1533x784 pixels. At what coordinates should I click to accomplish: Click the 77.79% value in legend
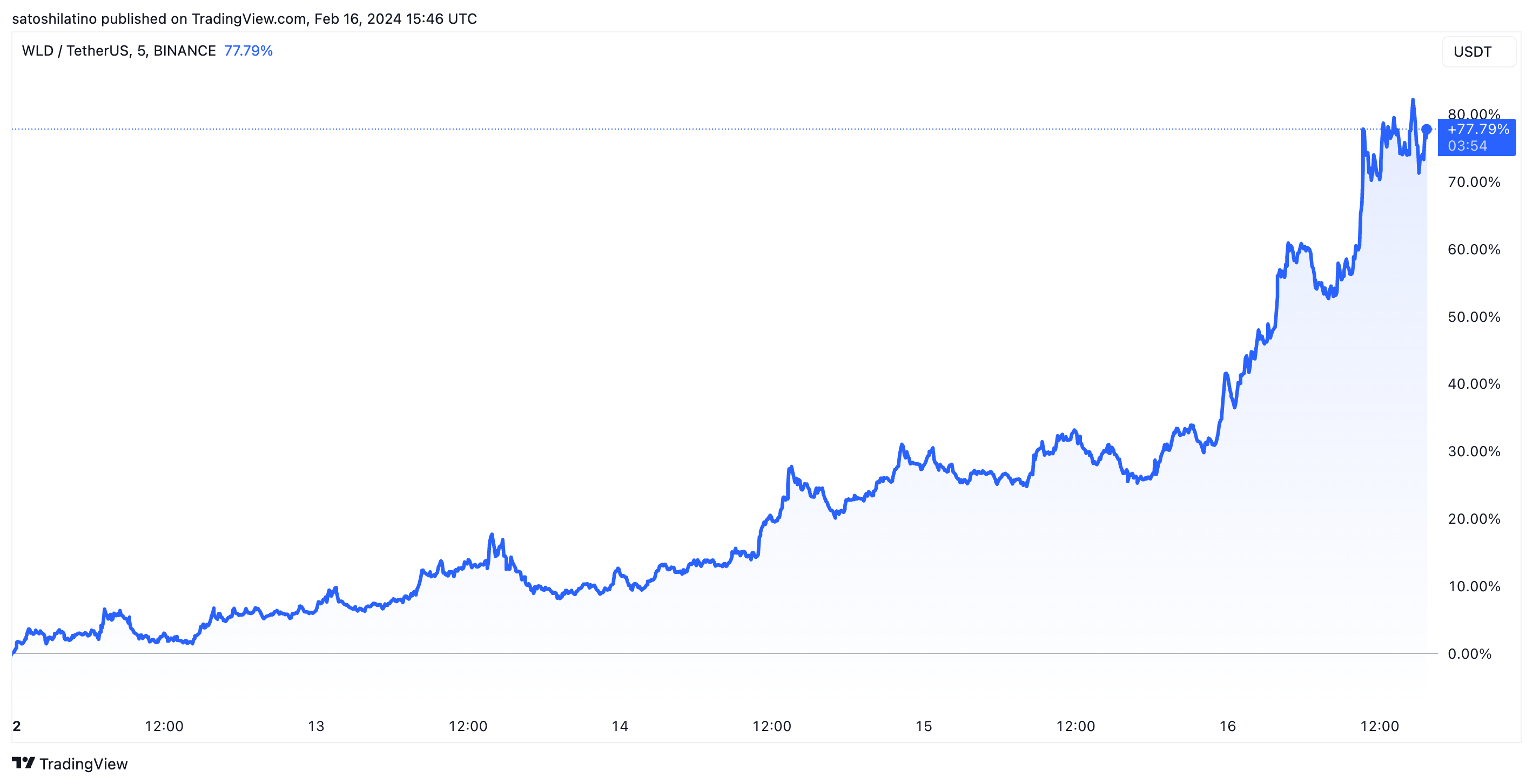[x=248, y=51]
